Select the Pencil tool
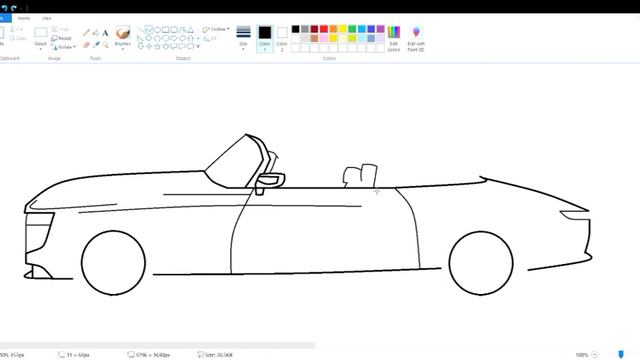This screenshot has height=360, width=640. coord(86,33)
